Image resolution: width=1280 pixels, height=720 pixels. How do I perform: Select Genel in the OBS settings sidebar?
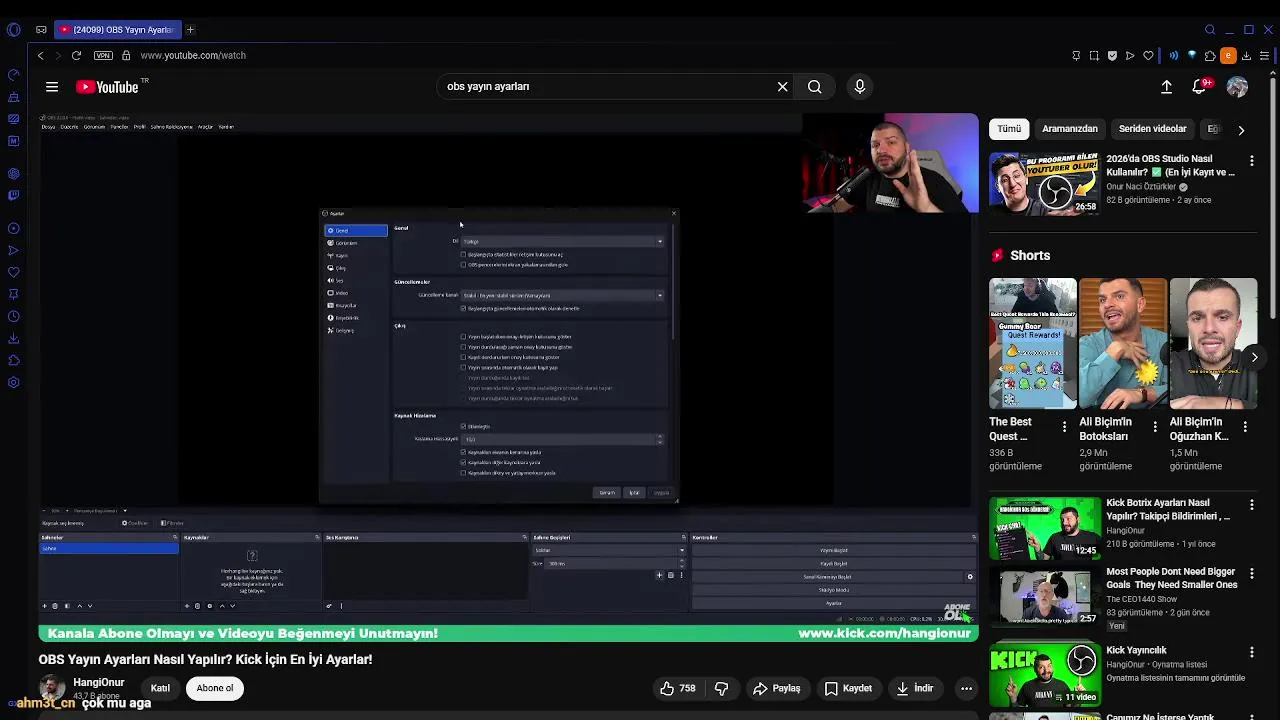[x=356, y=231]
